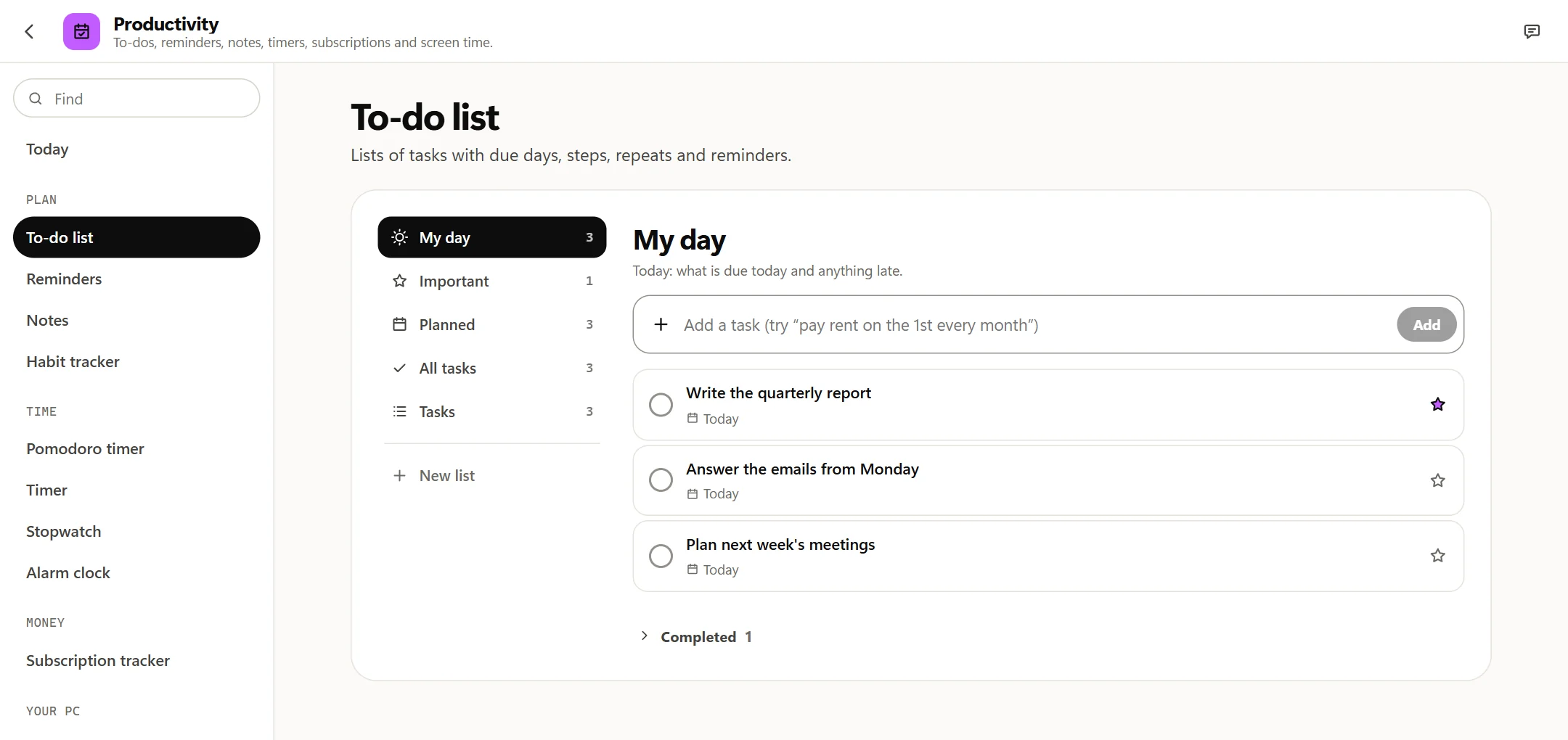Open the Tasks list
The image size is (1568, 740).
(x=492, y=411)
